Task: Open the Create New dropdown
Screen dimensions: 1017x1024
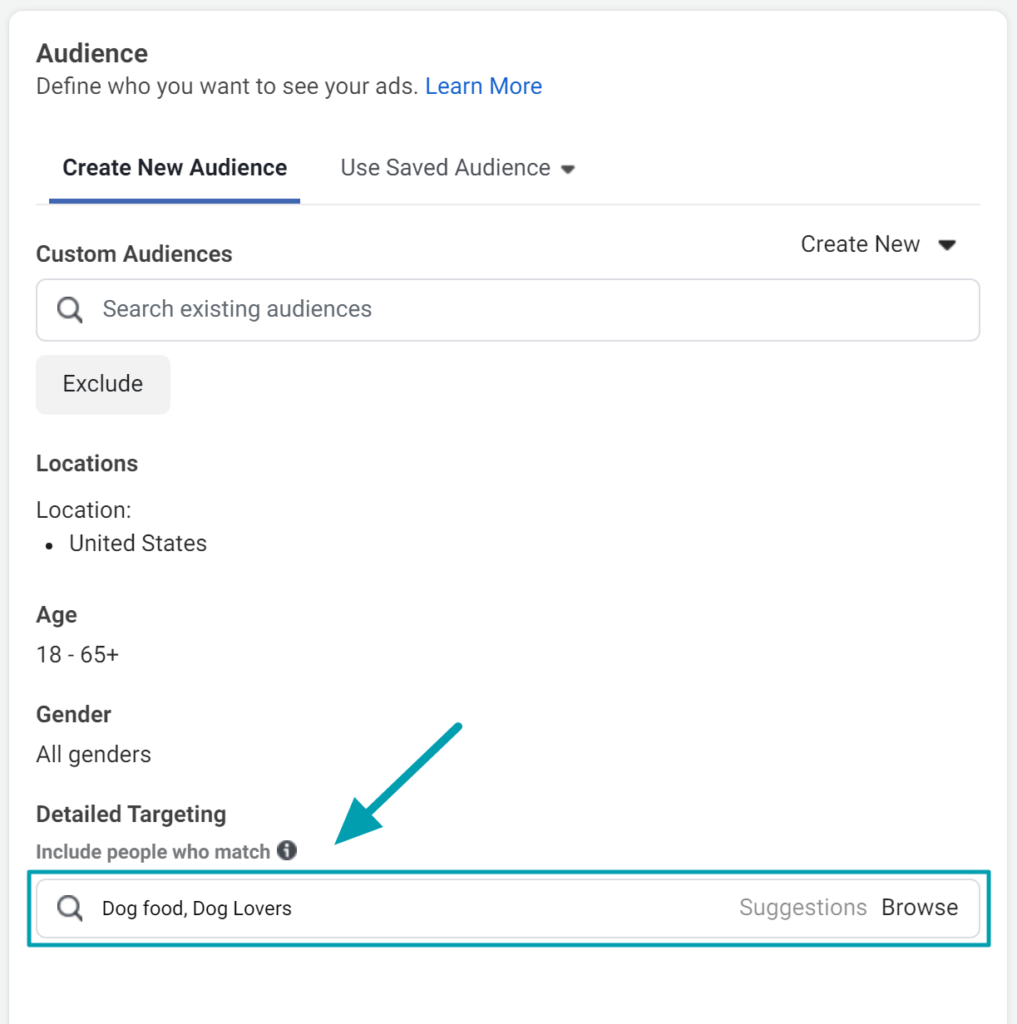Action: pyautogui.click(x=879, y=244)
